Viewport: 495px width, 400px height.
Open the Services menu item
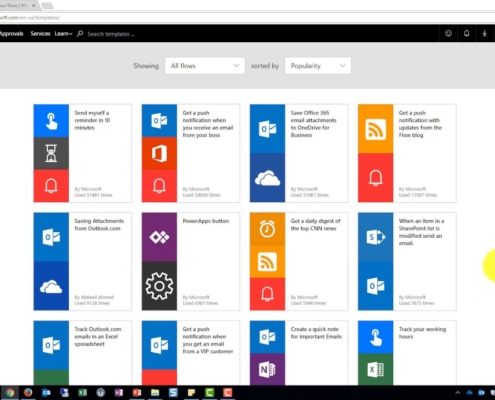pyautogui.click(x=40, y=34)
